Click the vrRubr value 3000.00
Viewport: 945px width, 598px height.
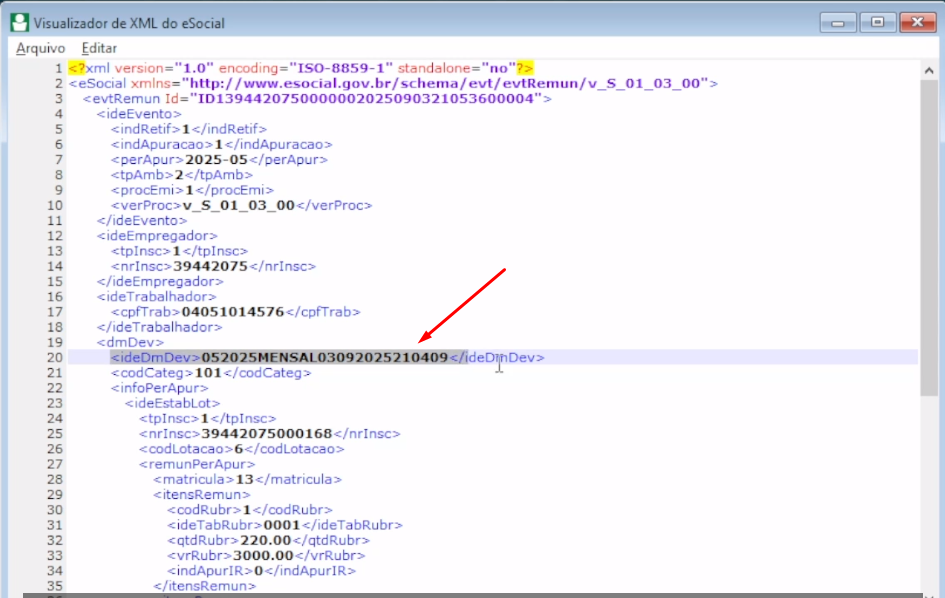(263, 556)
